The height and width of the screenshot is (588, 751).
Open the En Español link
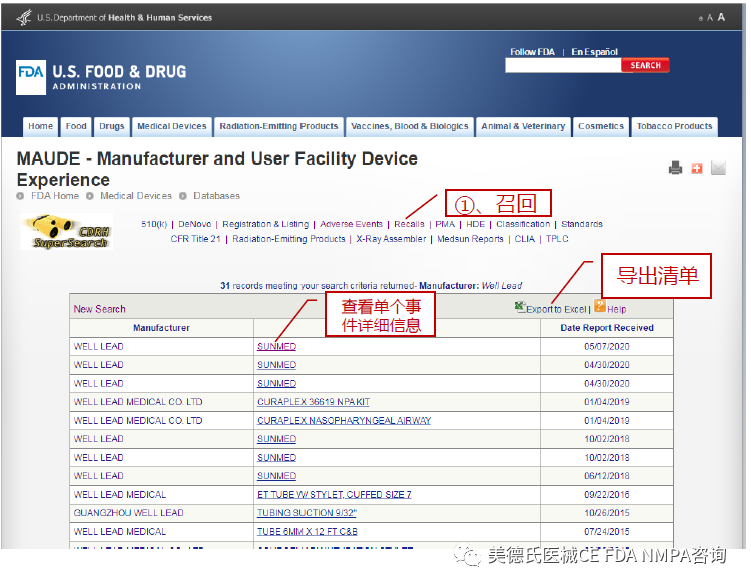(594, 52)
